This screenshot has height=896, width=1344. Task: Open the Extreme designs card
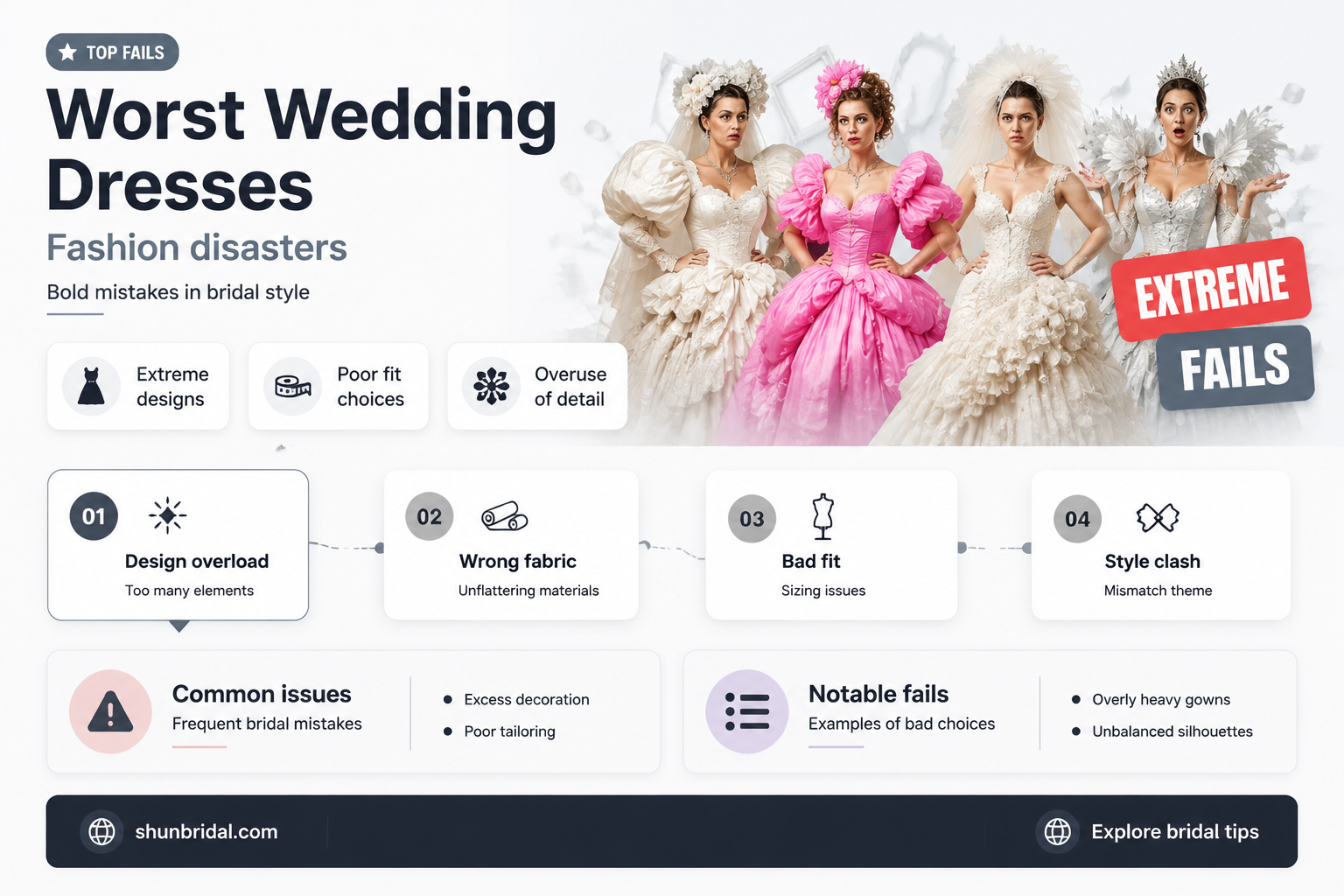[x=138, y=386]
